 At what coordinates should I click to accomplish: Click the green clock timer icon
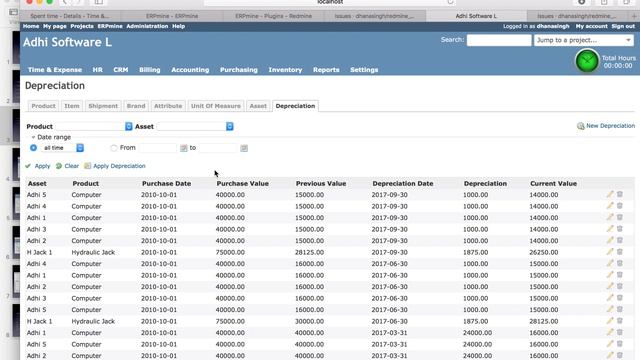click(x=587, y=61)
